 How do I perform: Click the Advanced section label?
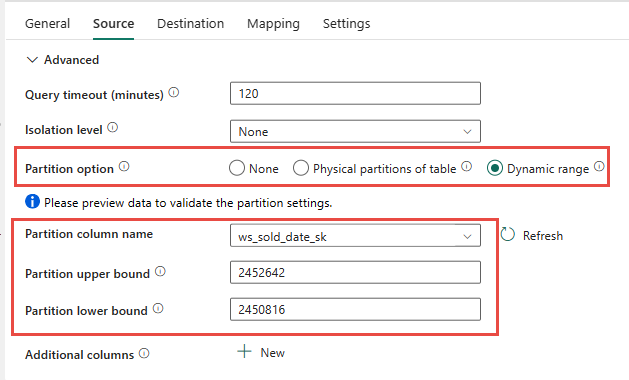pos(71,60)
